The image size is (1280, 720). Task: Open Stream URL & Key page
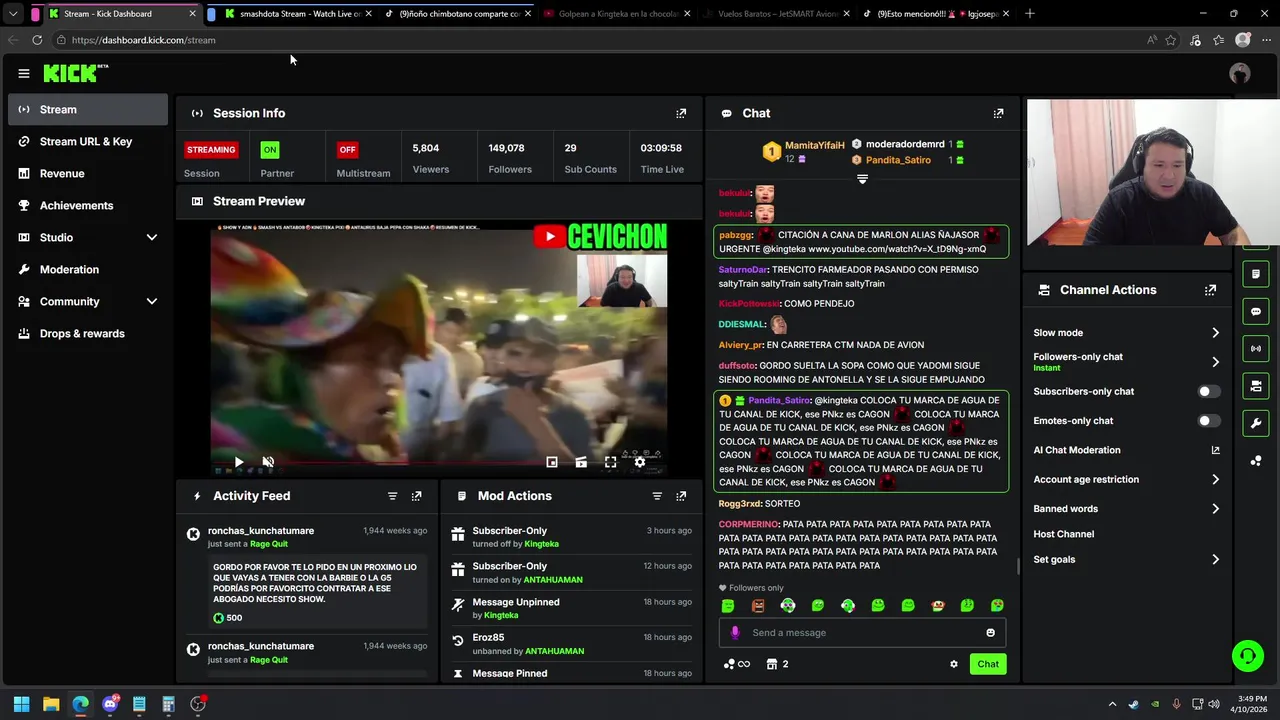click(x=88, y=141)
